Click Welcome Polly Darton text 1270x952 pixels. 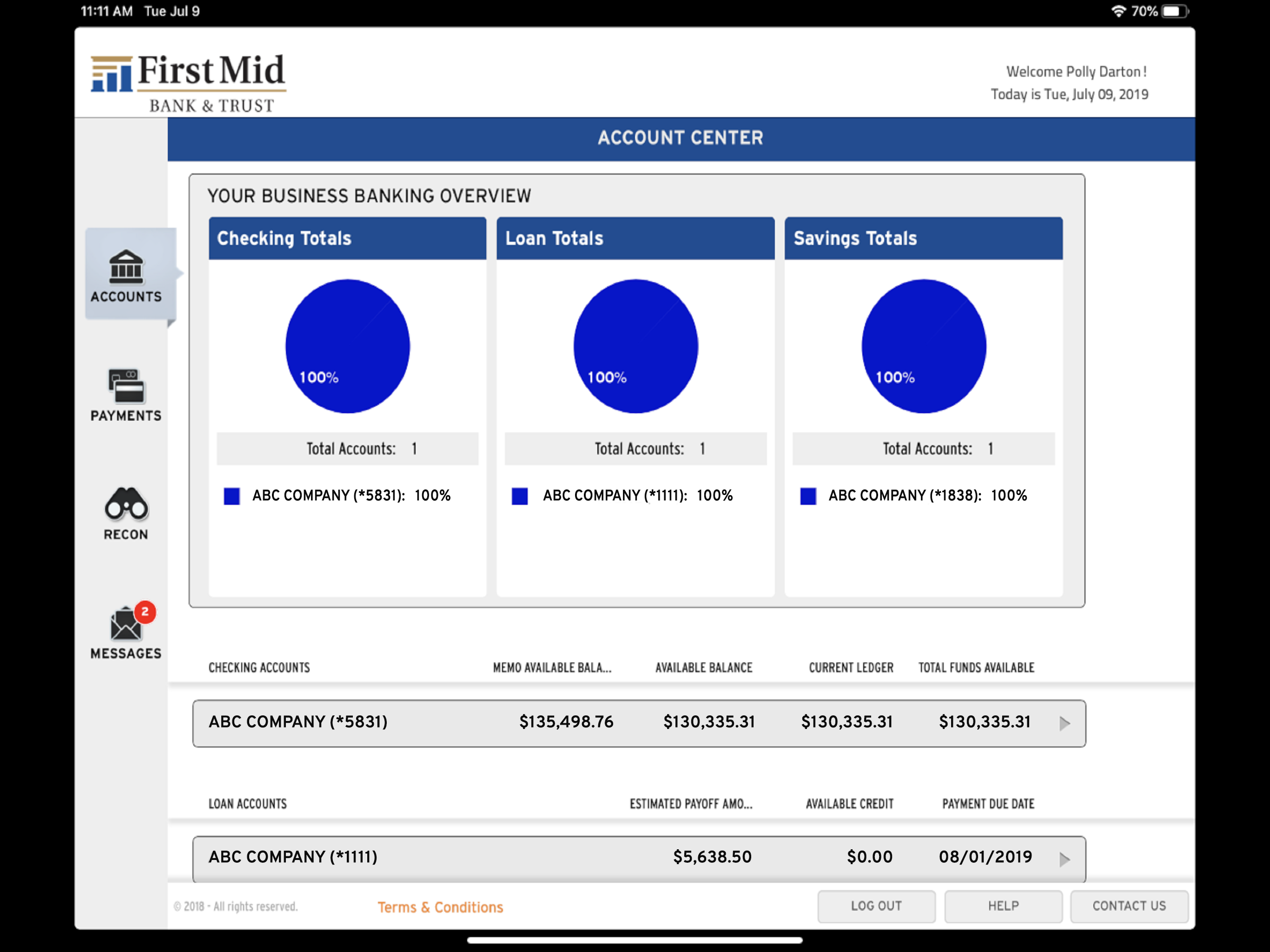pyautogui.click(x=1076, y=72)
